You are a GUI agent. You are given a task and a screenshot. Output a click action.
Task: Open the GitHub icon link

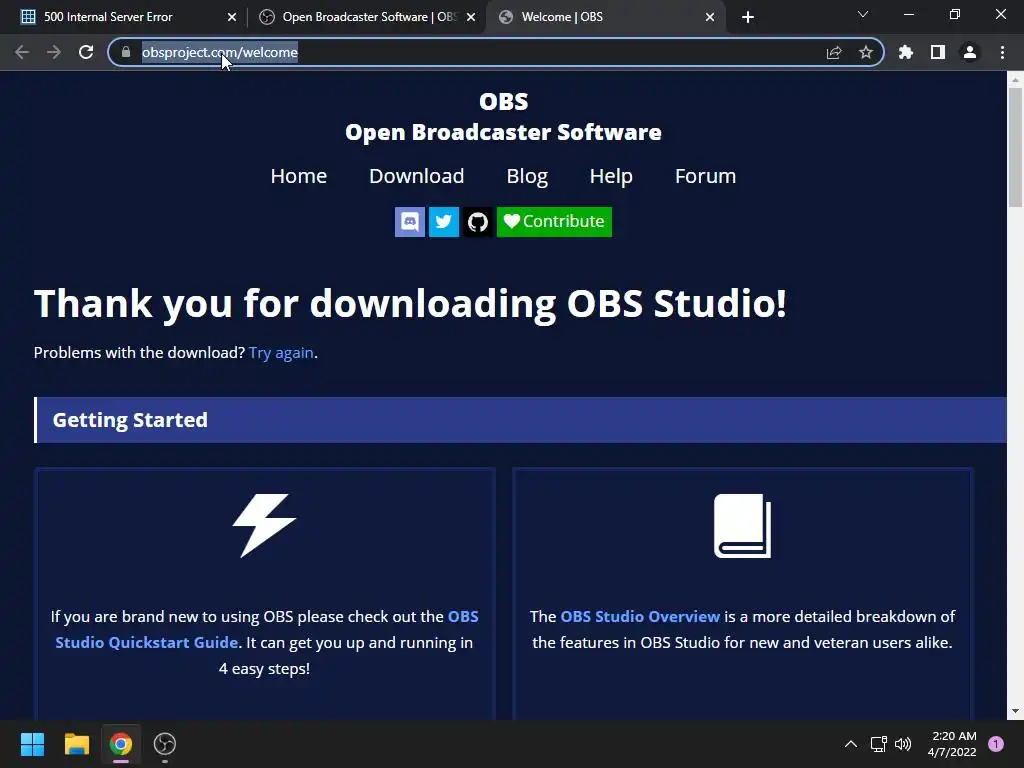pos(477,222)
